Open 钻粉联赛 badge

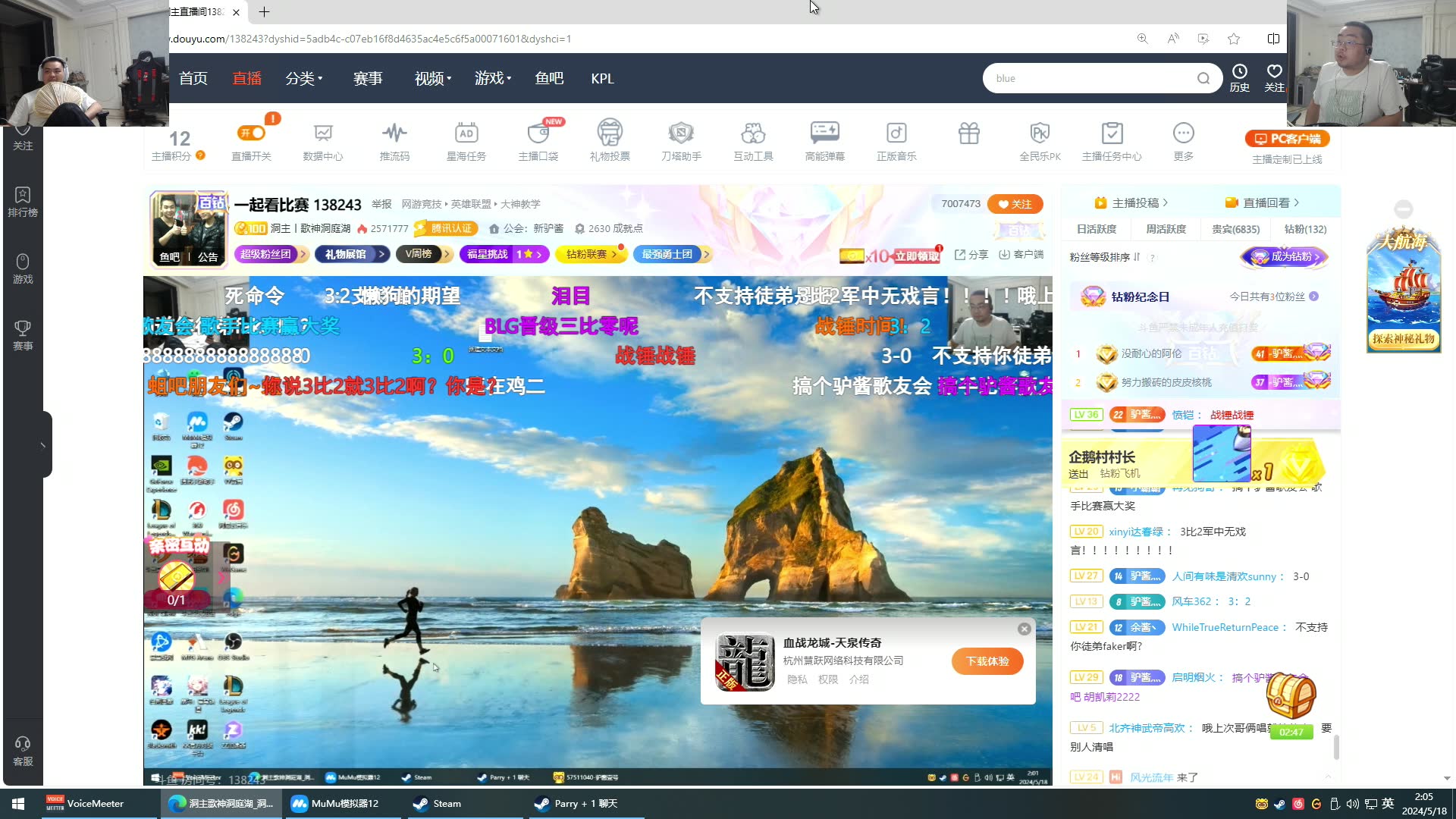coord(590,254)
